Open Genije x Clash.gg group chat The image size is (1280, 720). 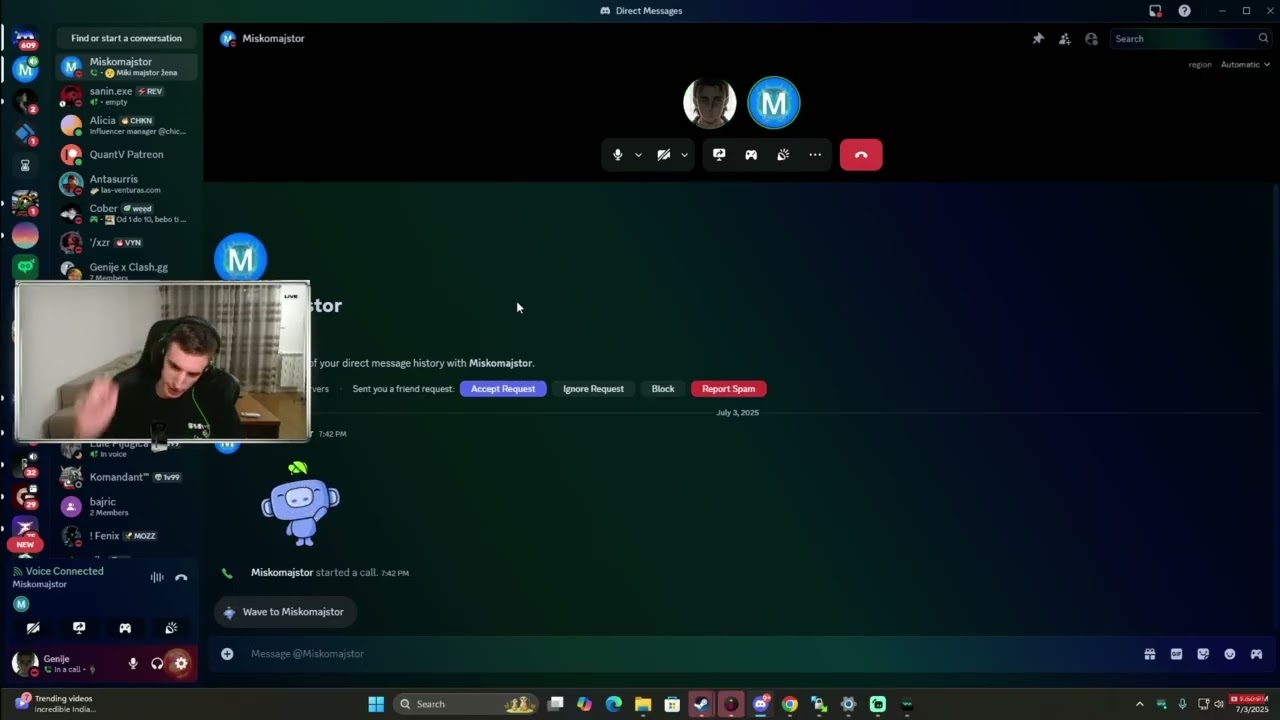tap(126, 270)
